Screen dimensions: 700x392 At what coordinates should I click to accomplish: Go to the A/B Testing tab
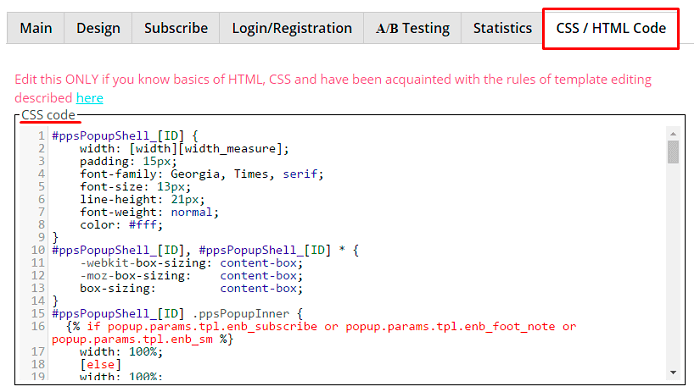(x=412, y=28)
